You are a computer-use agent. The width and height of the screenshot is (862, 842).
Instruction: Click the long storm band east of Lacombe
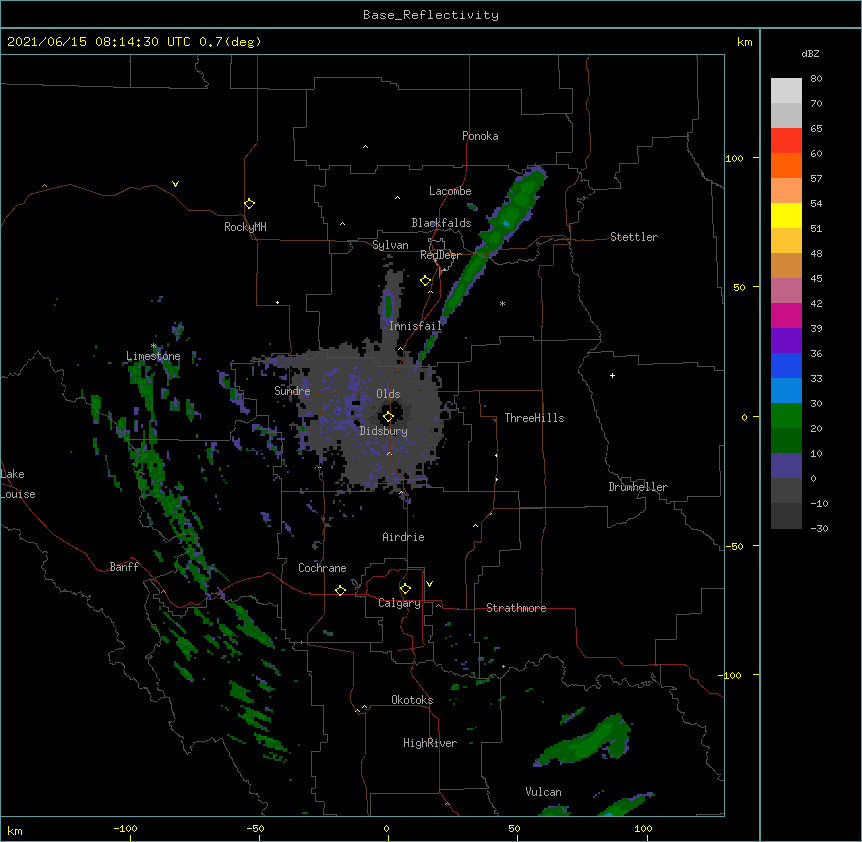[495, 239]
